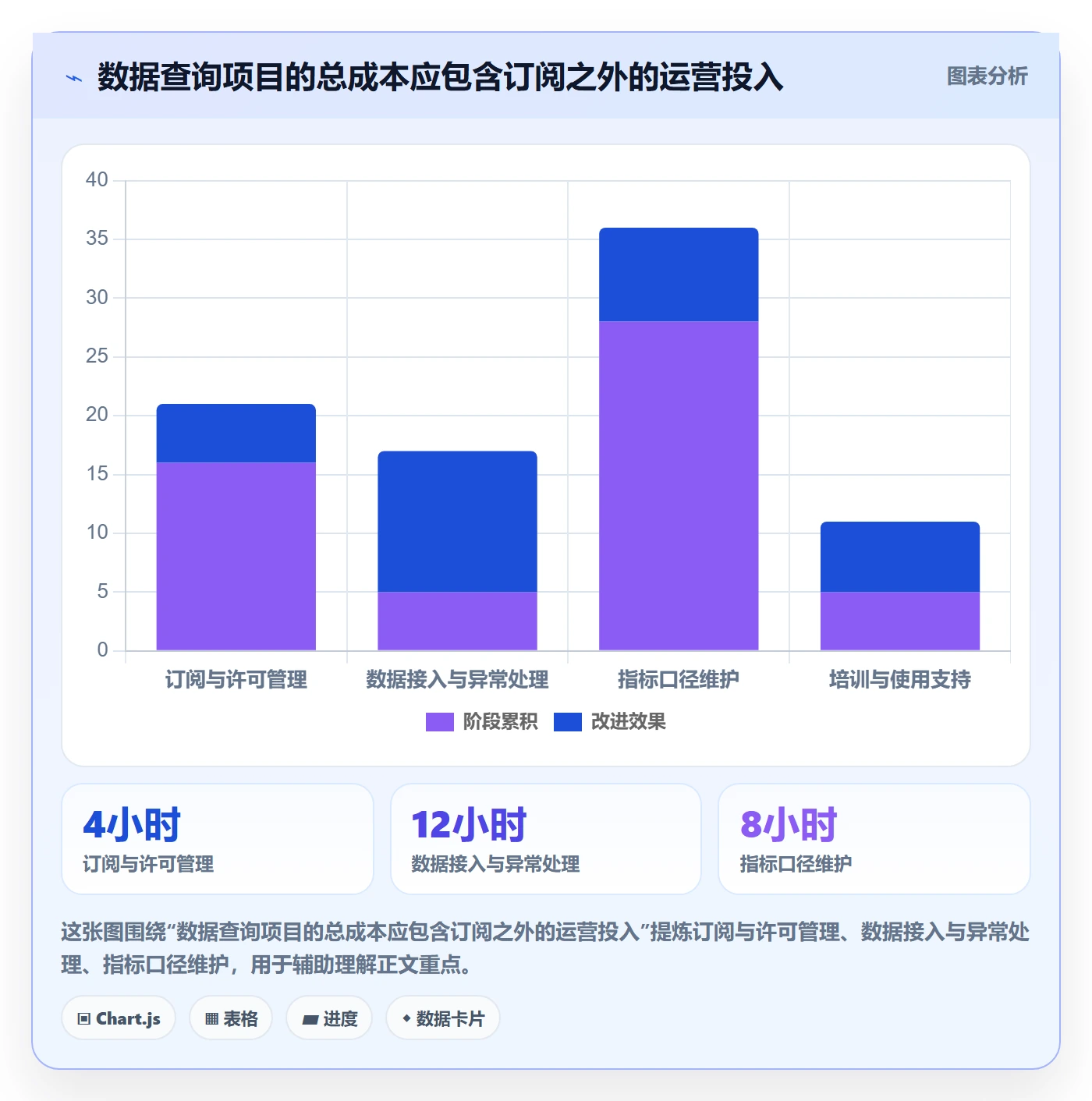The height and width of the screenshot is (1101, 1092).
Task: Click the purple bar segment for 订阅与许可管理
Action: pyautogui.click(x=236, y=556)
